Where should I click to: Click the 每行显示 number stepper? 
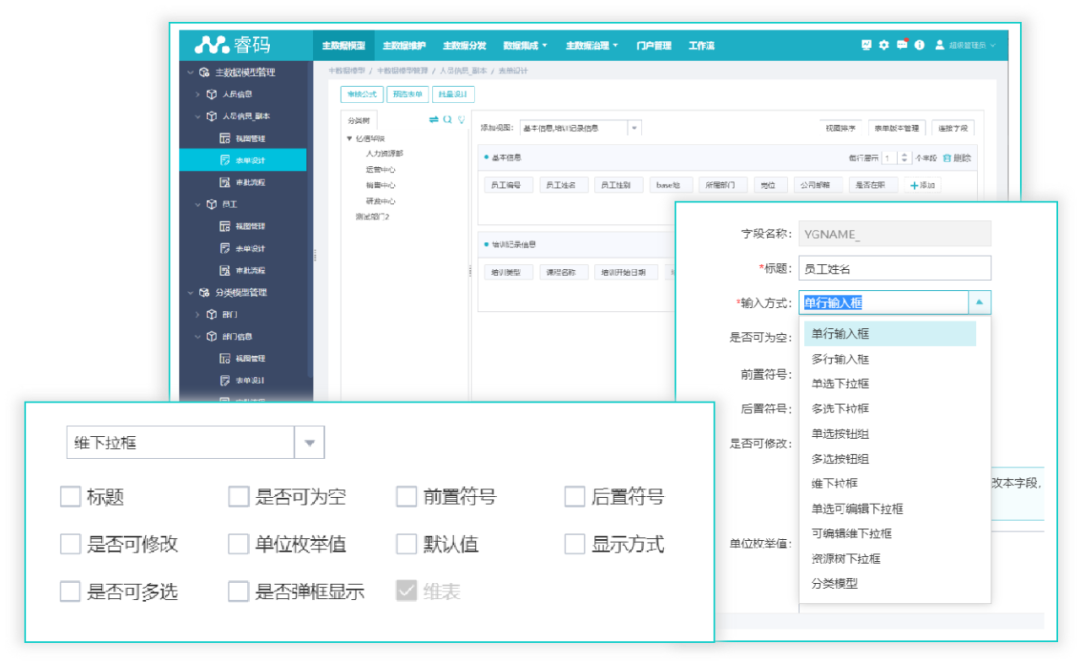[903, 158]
